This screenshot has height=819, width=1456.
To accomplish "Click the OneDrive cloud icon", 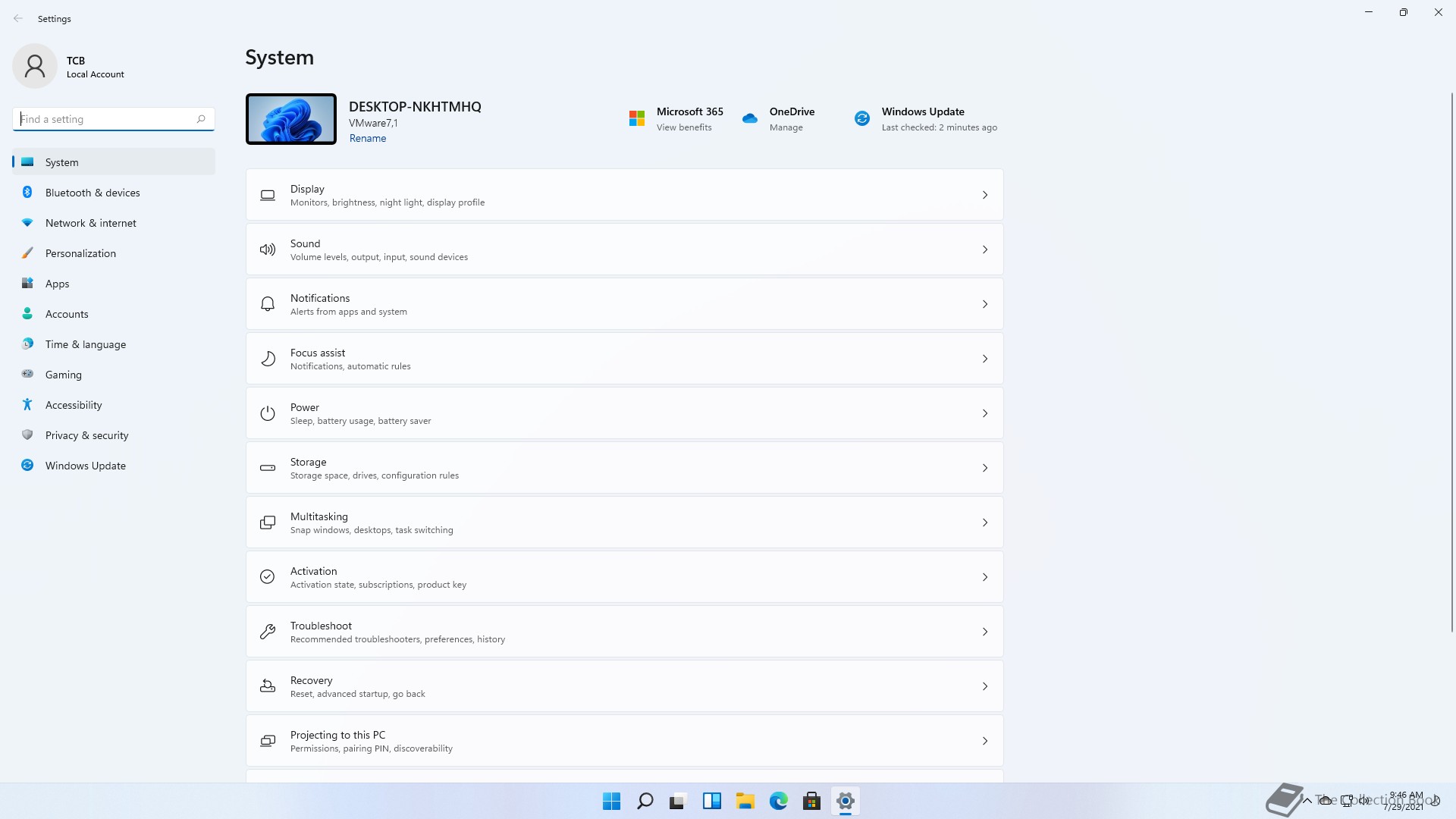I will pos(750,118).
